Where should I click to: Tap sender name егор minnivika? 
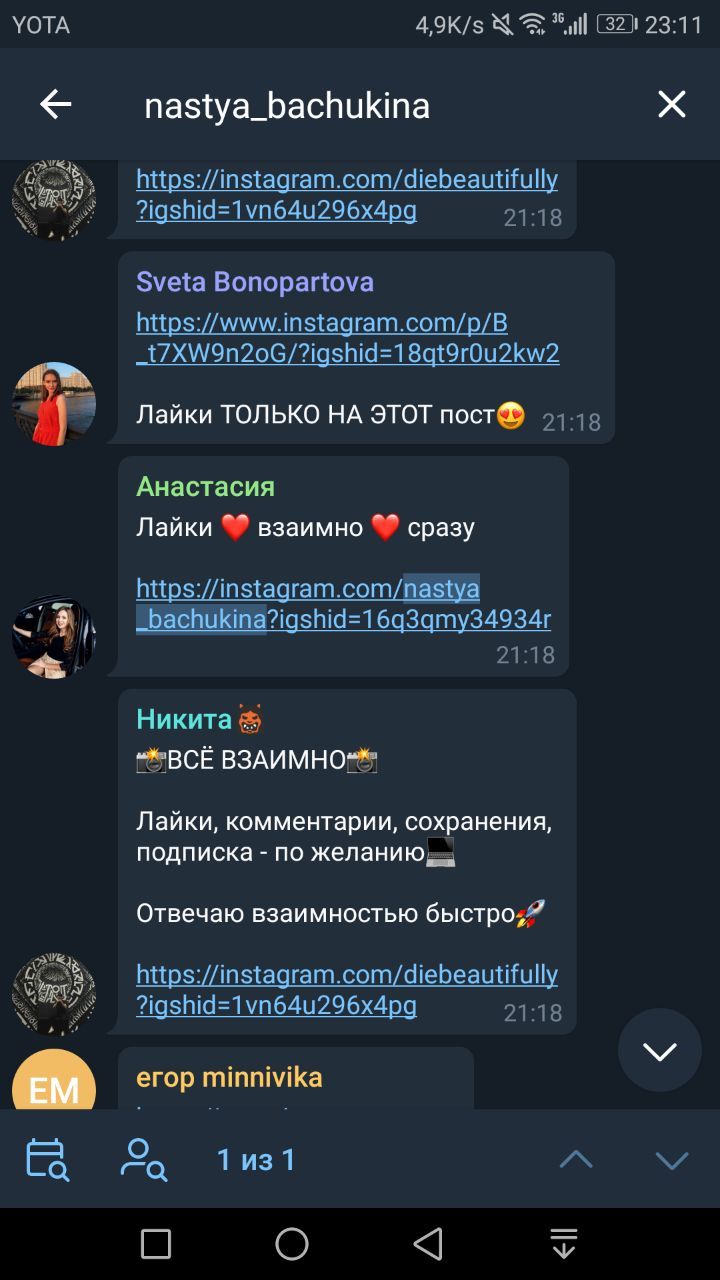tap(229, 1077)
